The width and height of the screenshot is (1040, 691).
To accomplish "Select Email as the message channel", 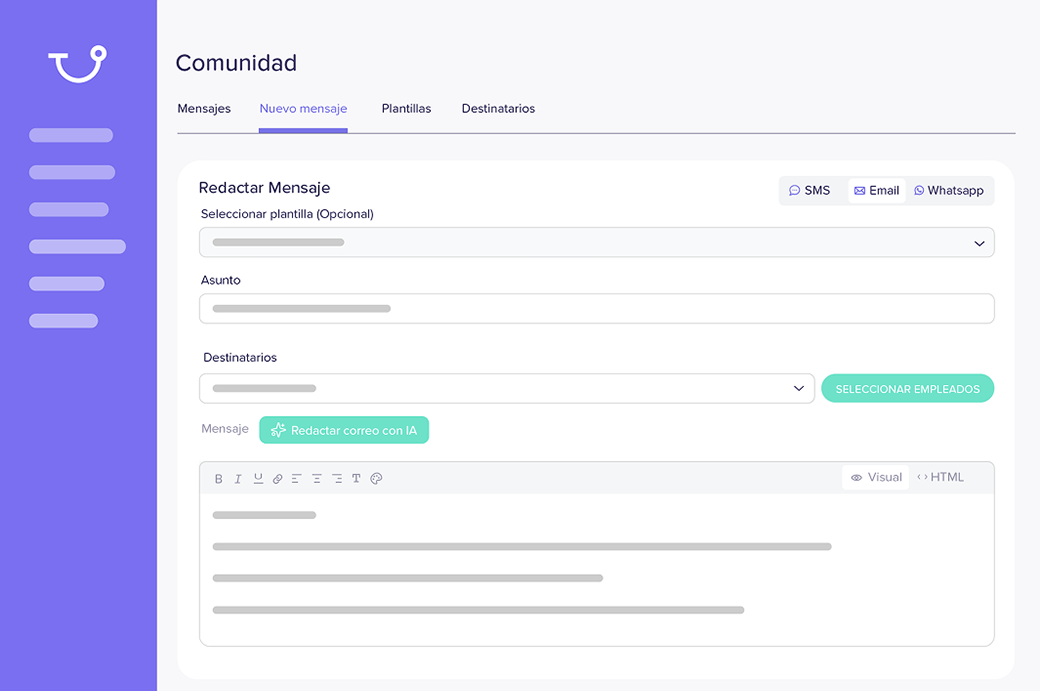I will (x=876, y=191).
